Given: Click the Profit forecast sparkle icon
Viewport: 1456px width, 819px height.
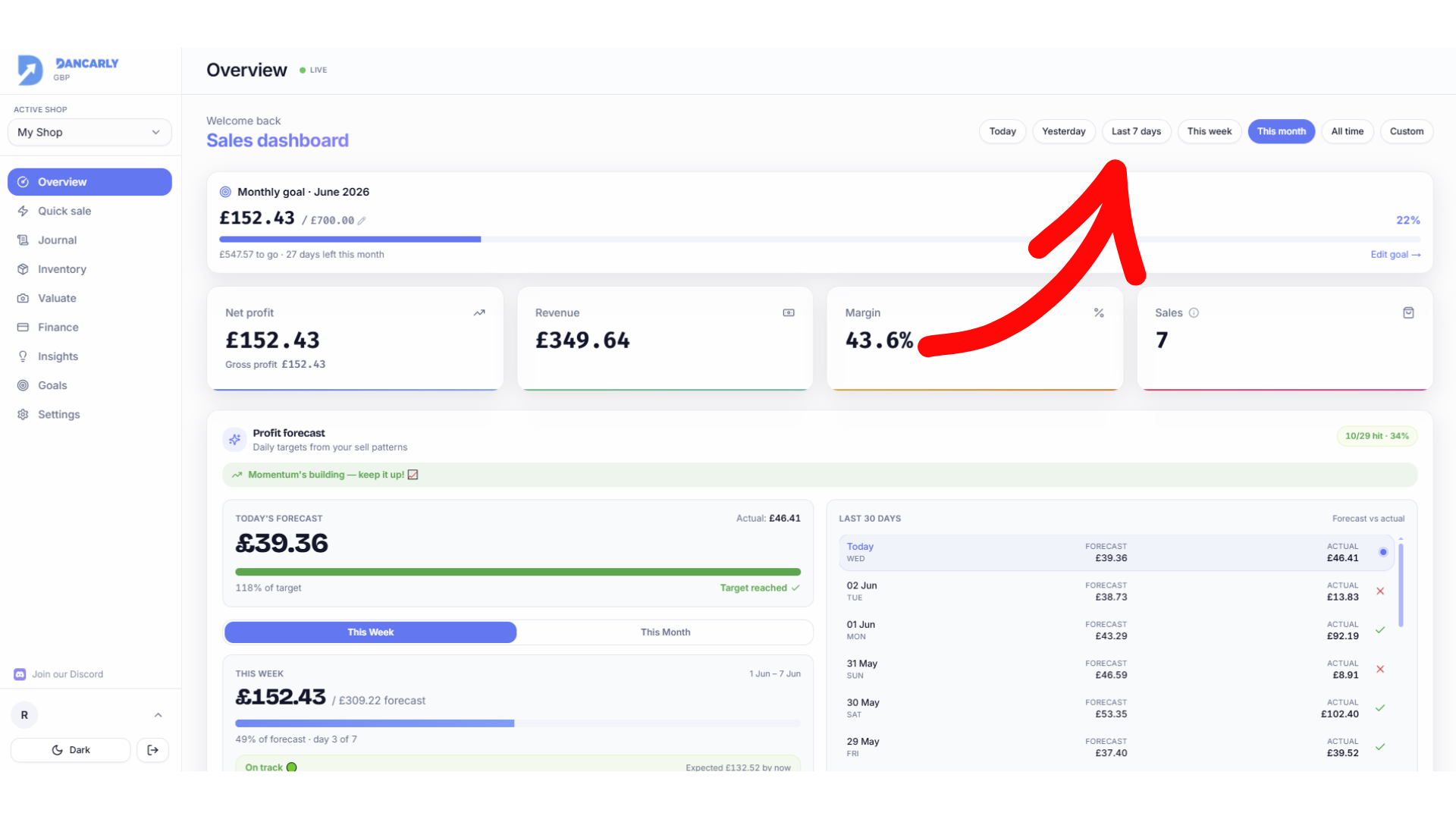Looking at the screenshot, I should pyautogui.click(x=234, y=439).
